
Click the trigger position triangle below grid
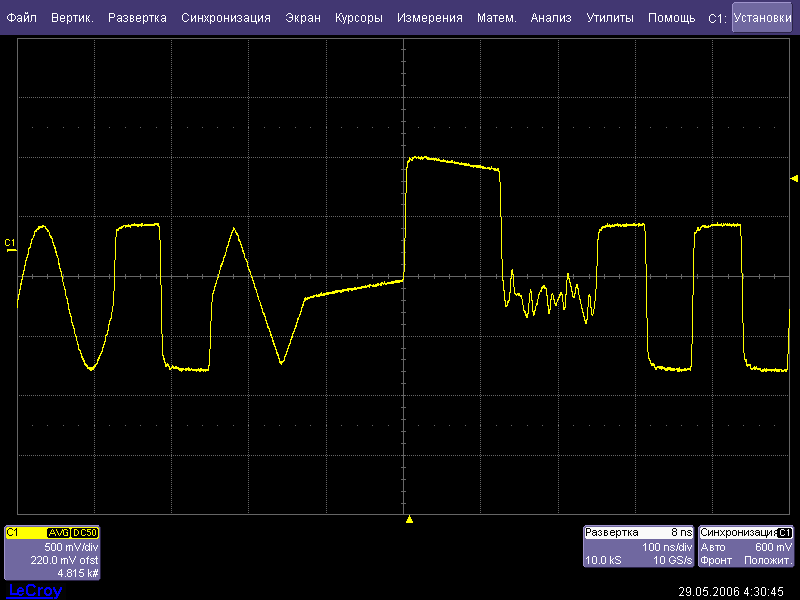[x=408, y=520]
